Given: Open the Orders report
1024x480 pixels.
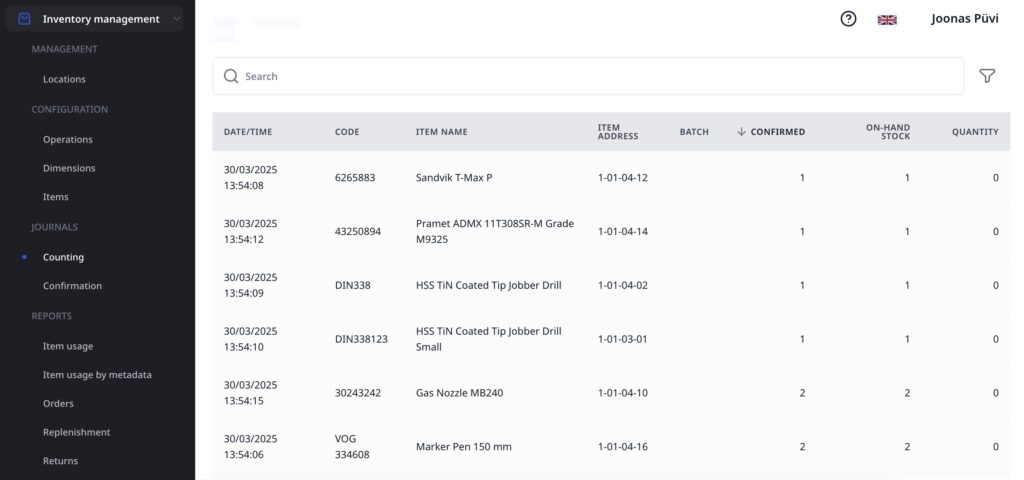Looking at the screenshot, I should pos(58,404).
